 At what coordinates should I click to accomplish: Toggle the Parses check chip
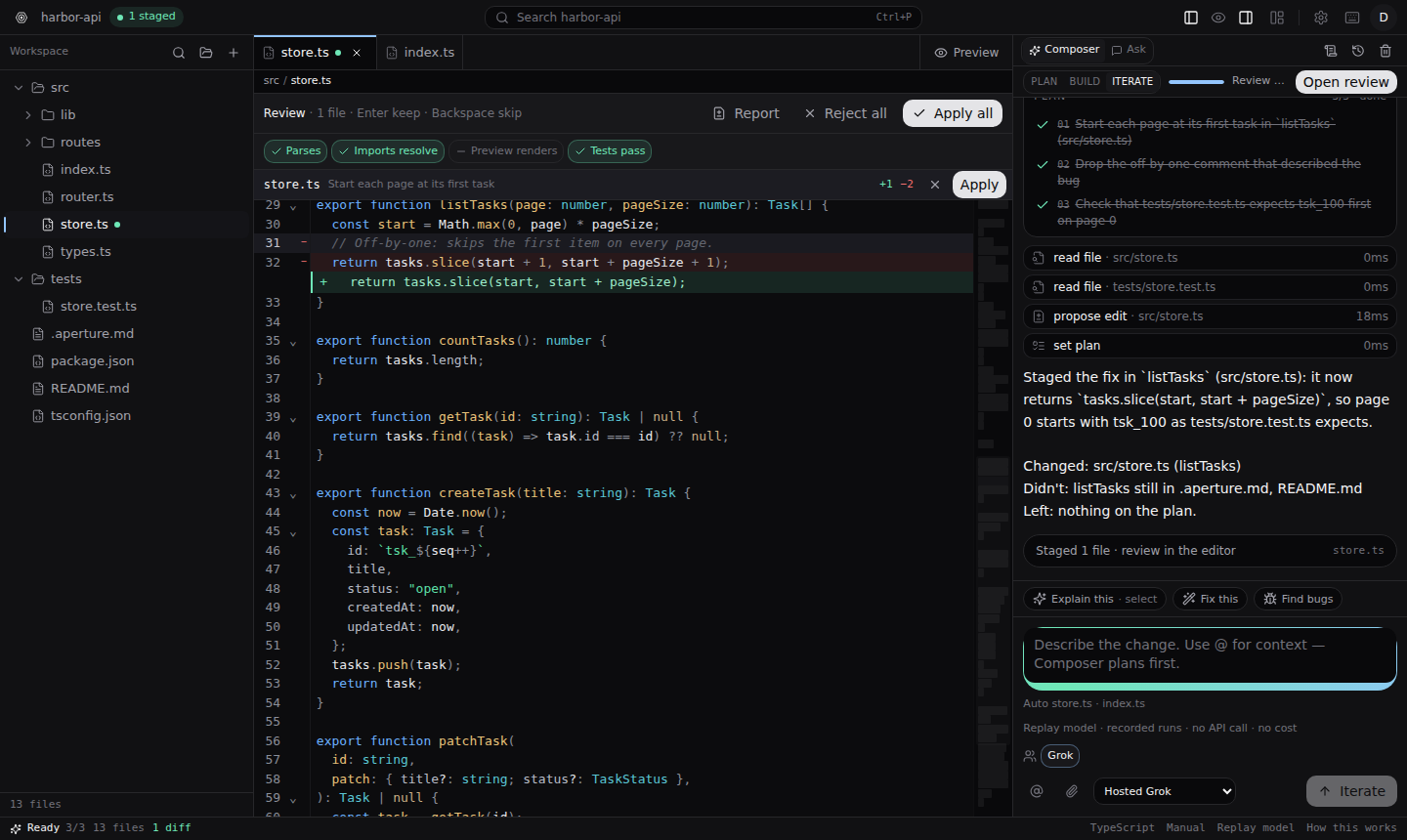296,151
